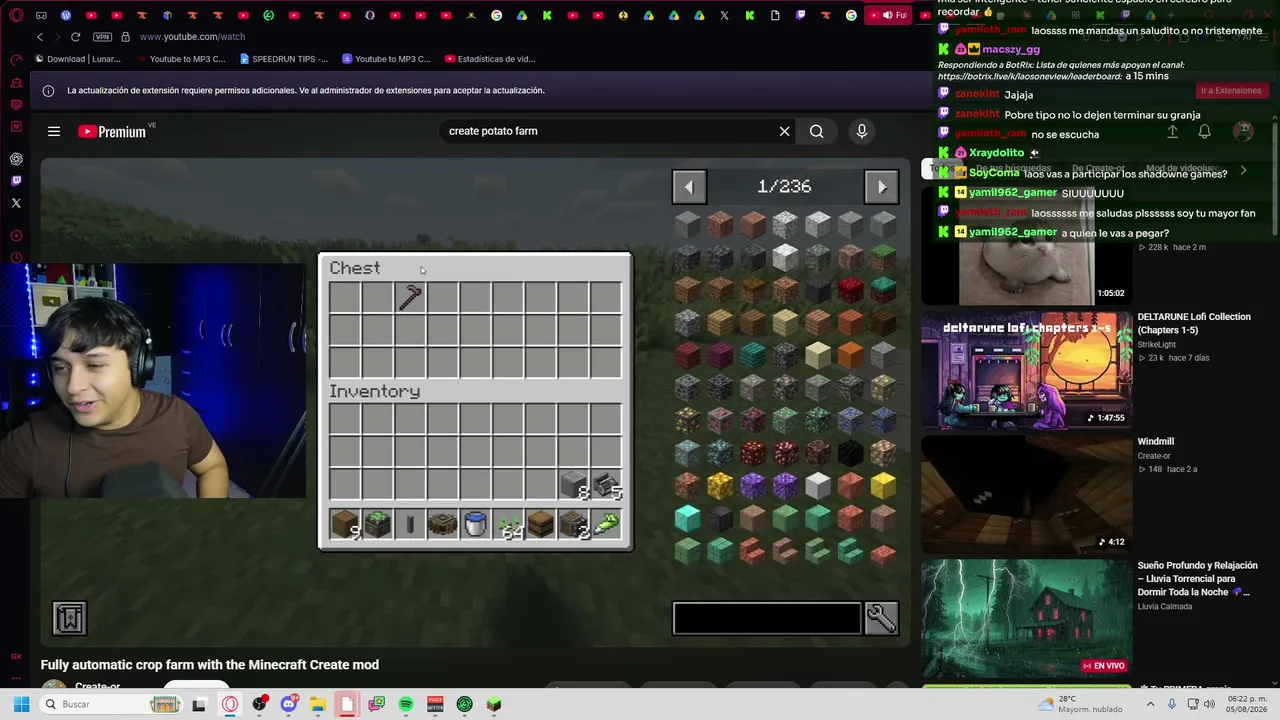1280x720 pixels.
Task: Click the YouTube search magnifier button
Action: pos(817,131)
